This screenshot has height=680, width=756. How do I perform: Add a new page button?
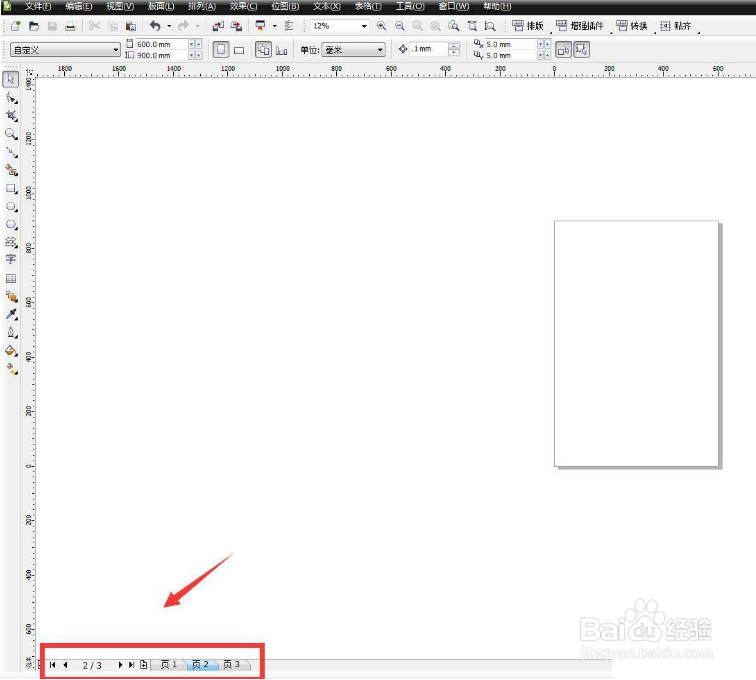click(144, 665)
